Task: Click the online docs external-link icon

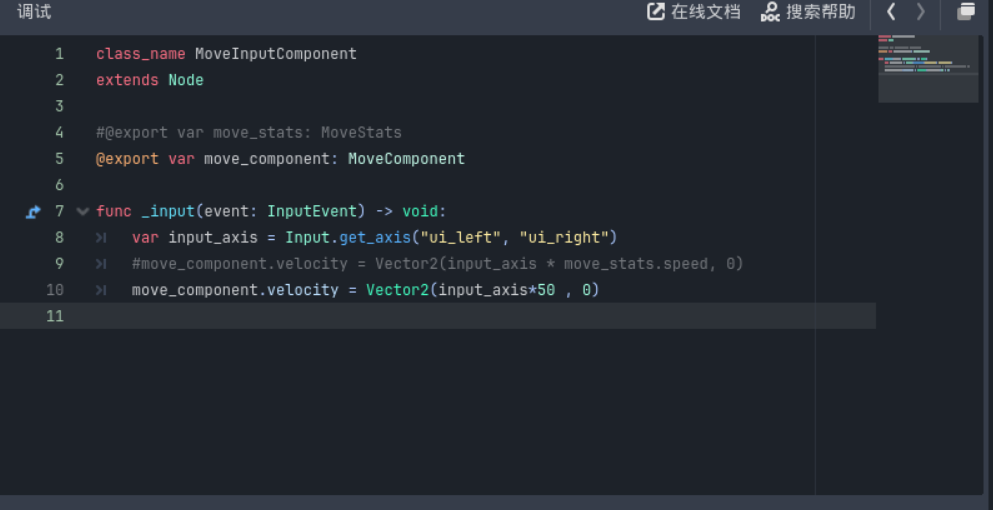Action: pyautogui.click(x=655, y=12)
